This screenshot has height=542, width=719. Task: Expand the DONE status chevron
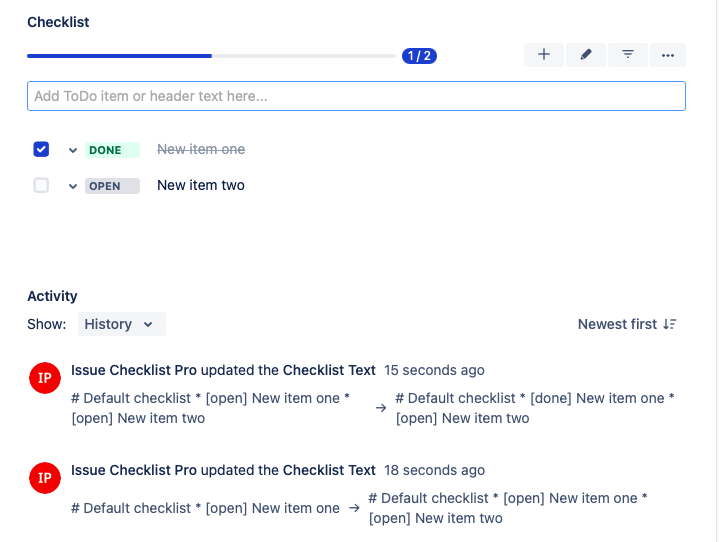pos(73,150)
